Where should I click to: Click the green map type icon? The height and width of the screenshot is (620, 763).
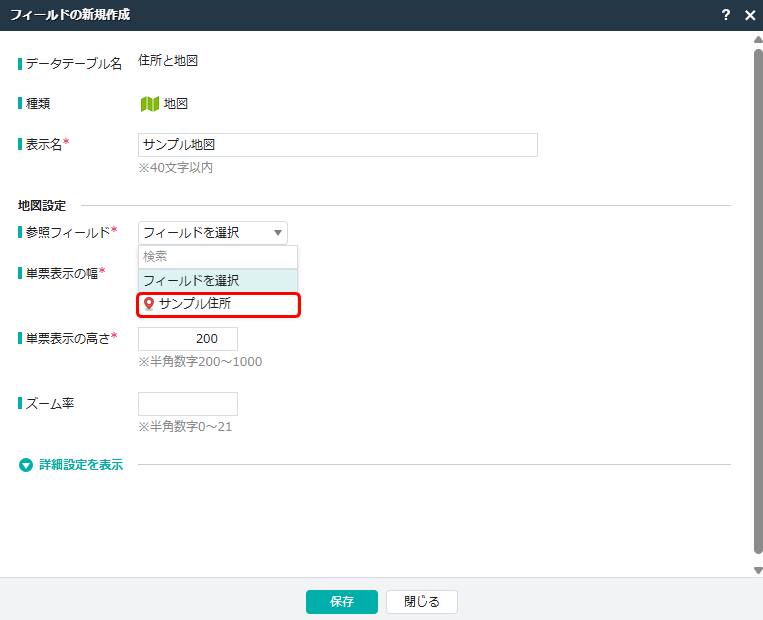pos(150,104)
